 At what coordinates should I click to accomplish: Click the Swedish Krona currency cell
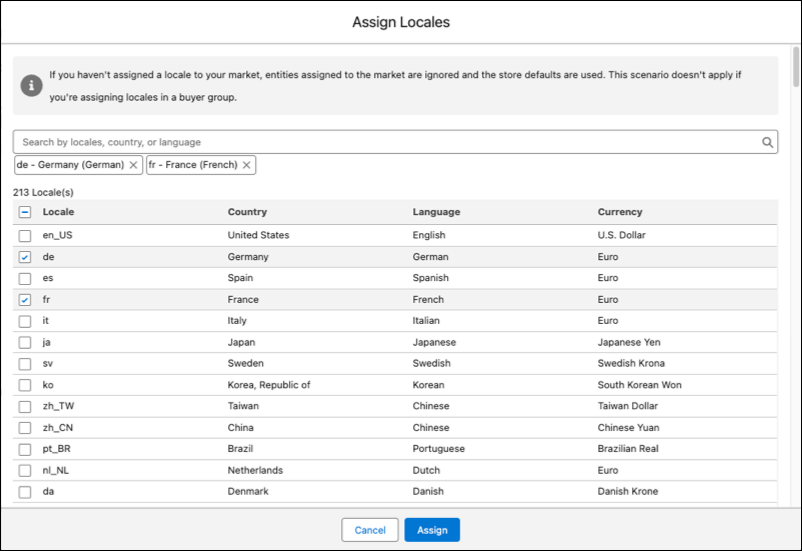click(x=631, y=363)
